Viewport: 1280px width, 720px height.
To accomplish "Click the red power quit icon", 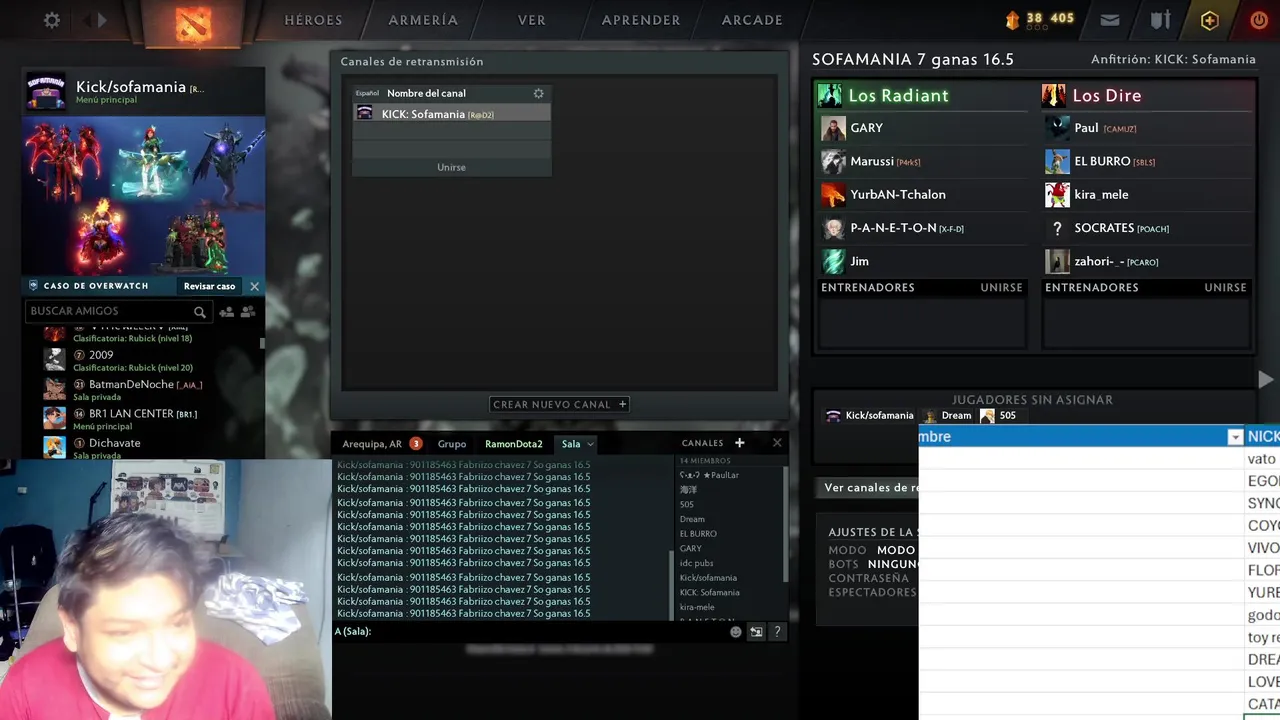I will [x=1259, y=20].
